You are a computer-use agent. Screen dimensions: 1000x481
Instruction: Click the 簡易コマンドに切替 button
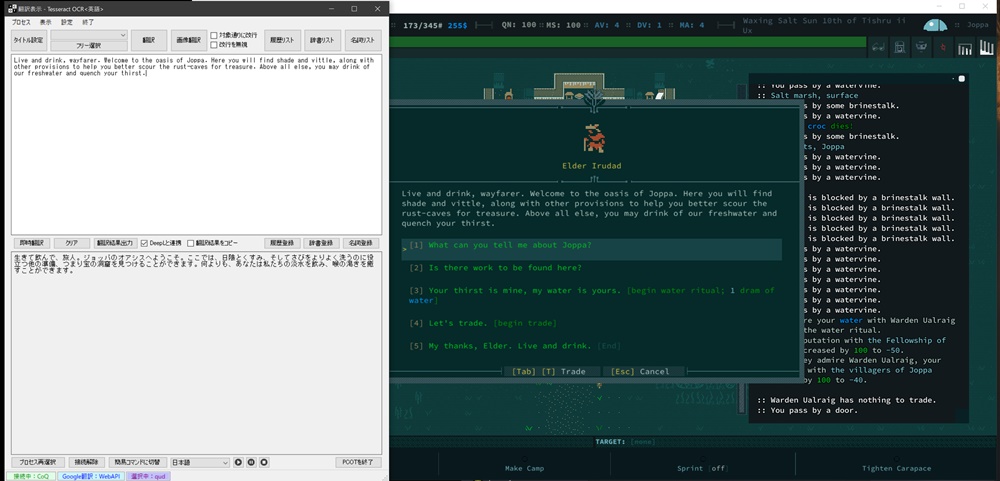coord(138,462)
